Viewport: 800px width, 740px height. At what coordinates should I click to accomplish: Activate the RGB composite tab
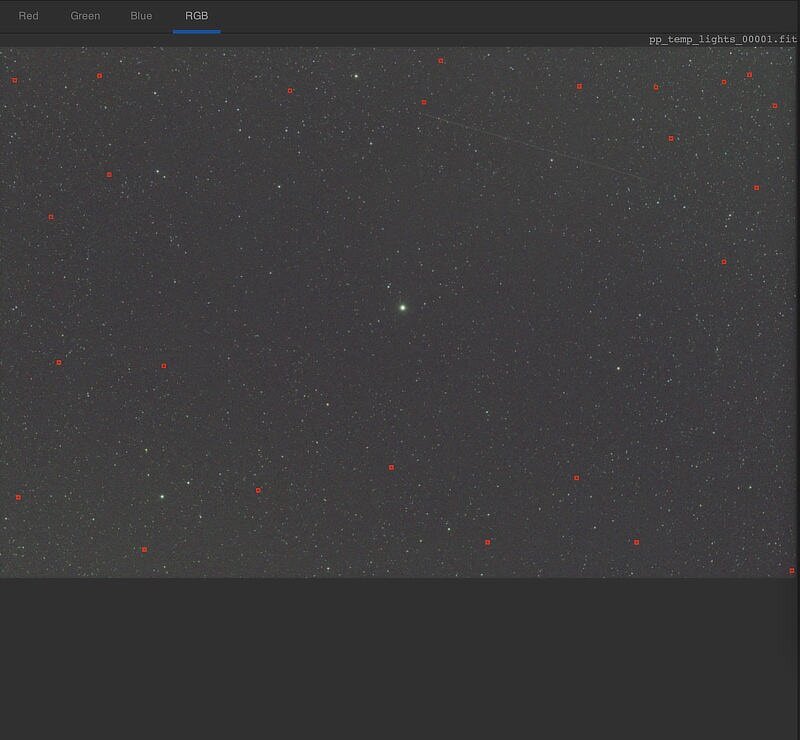tap(196, 16)
